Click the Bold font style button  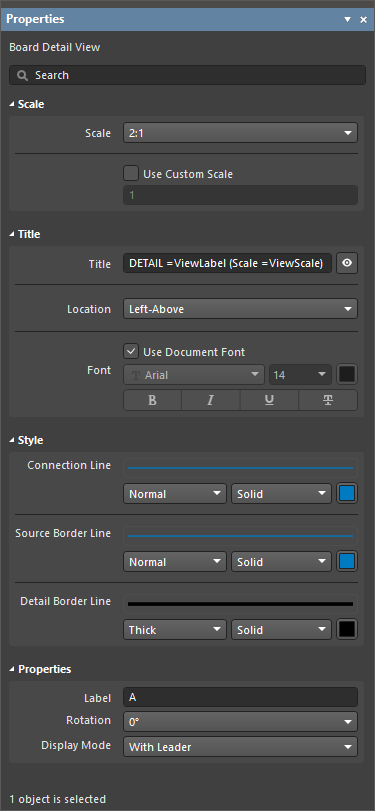152,400
